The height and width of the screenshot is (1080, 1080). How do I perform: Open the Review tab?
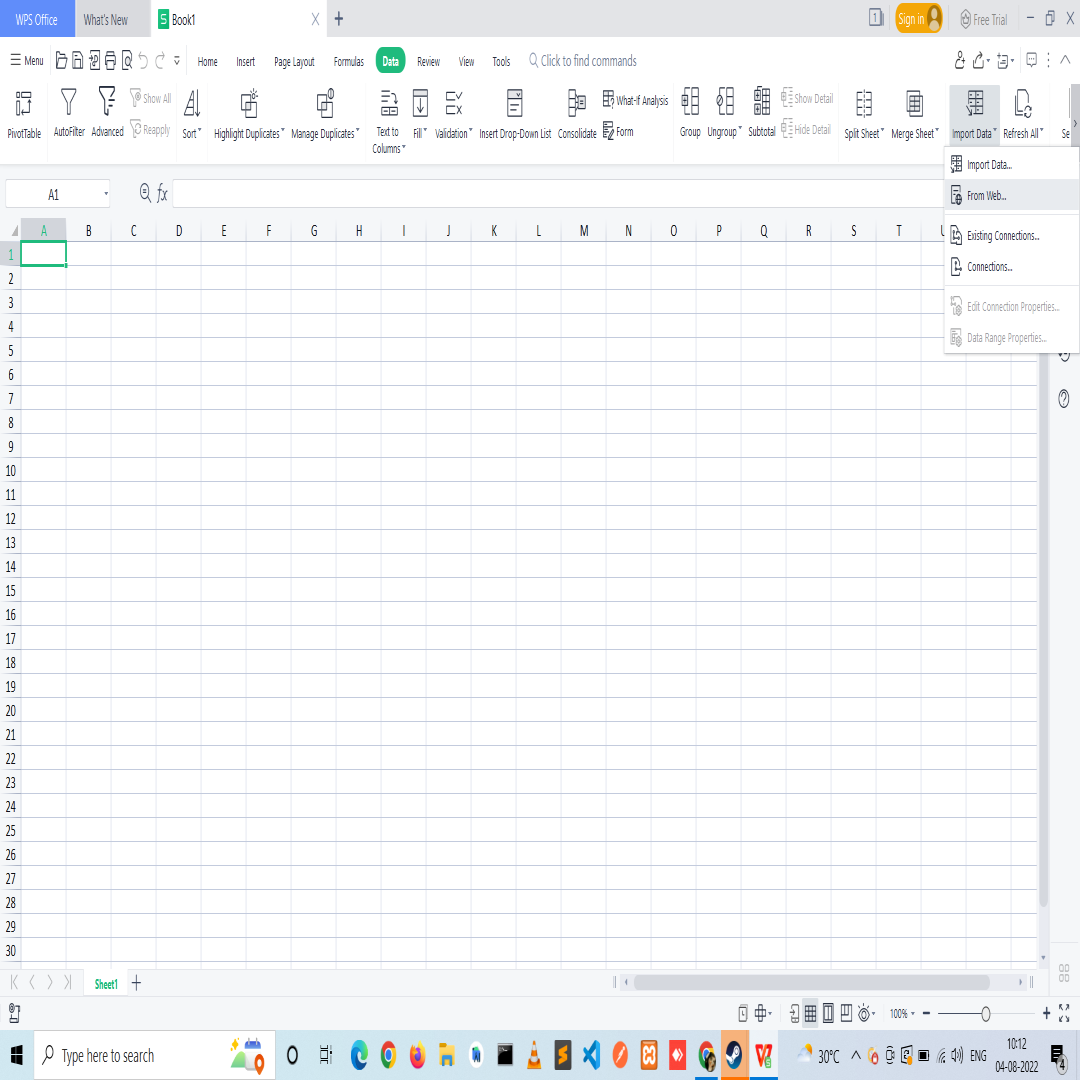428,61
